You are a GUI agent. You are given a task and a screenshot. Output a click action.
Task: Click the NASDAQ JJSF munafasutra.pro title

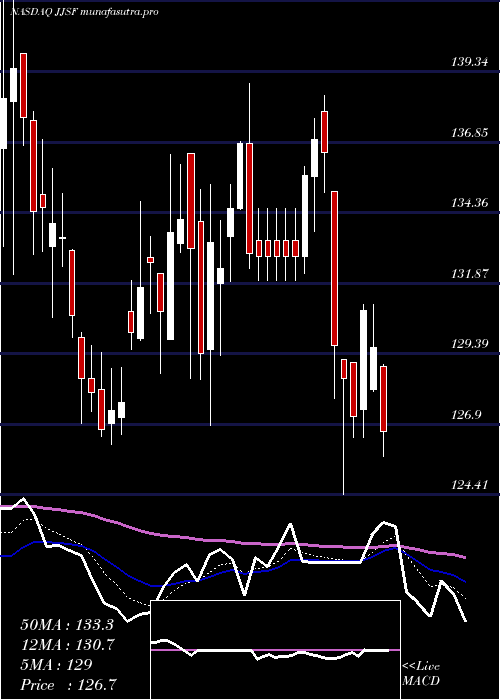[x=84, y=12]
